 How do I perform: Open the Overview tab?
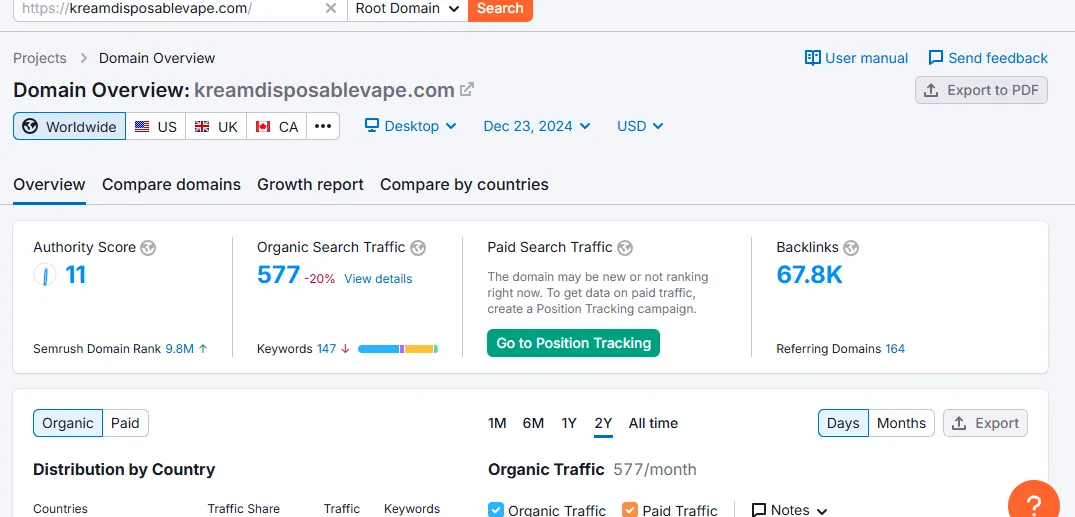(49, 184)
